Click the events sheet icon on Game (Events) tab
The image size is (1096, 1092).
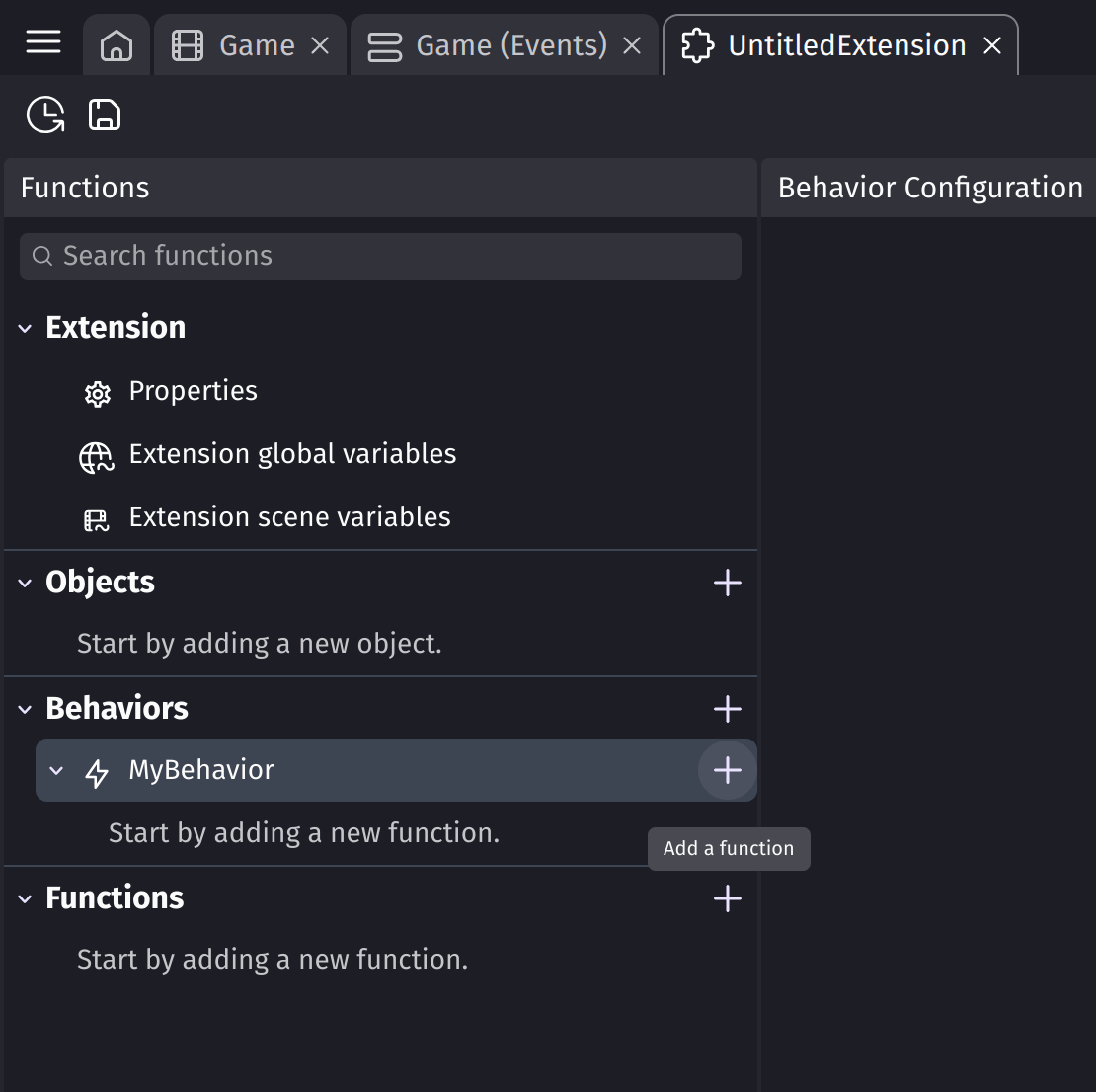pos(384,46)
